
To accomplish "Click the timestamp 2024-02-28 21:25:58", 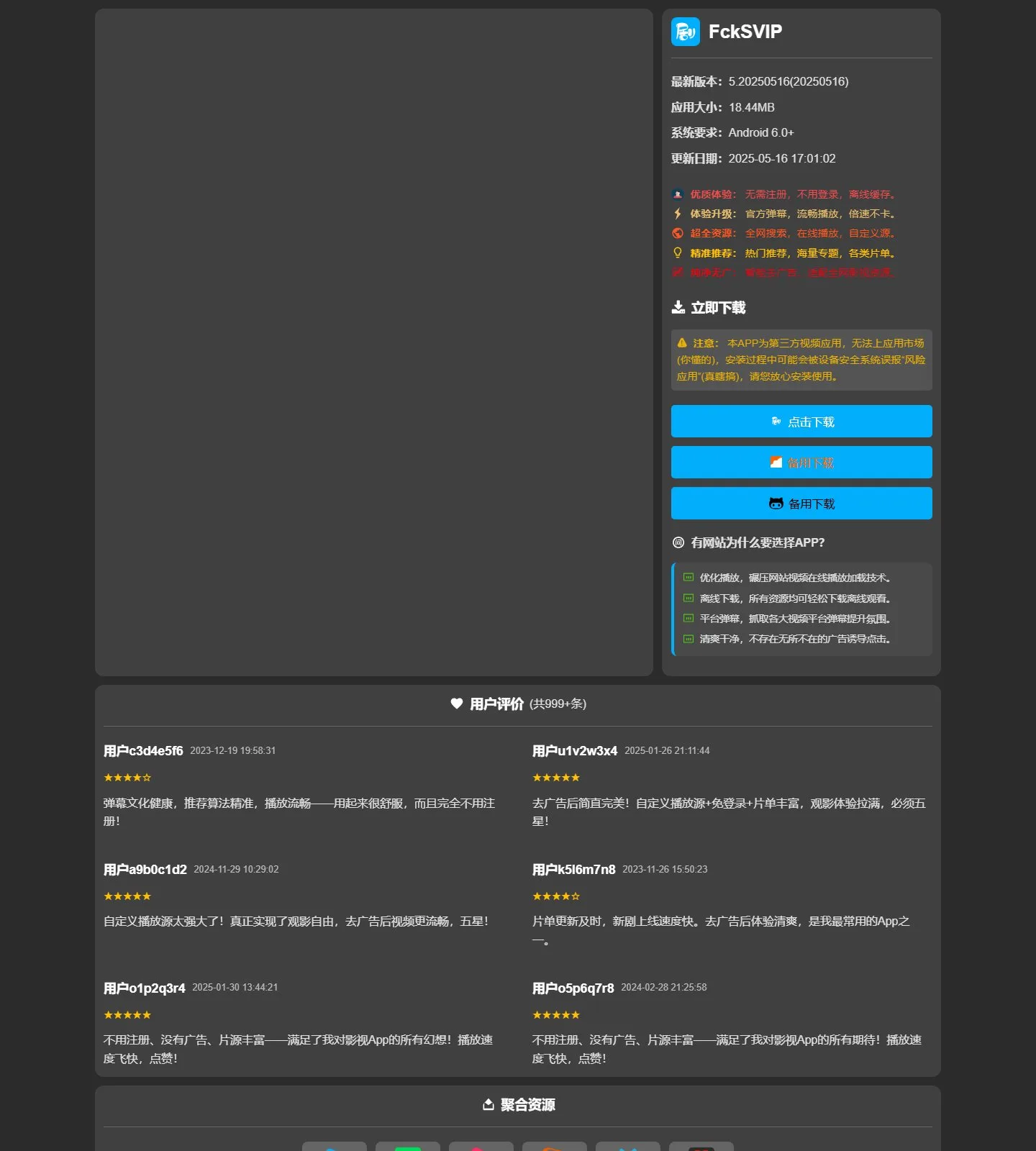I will point(664,987).
